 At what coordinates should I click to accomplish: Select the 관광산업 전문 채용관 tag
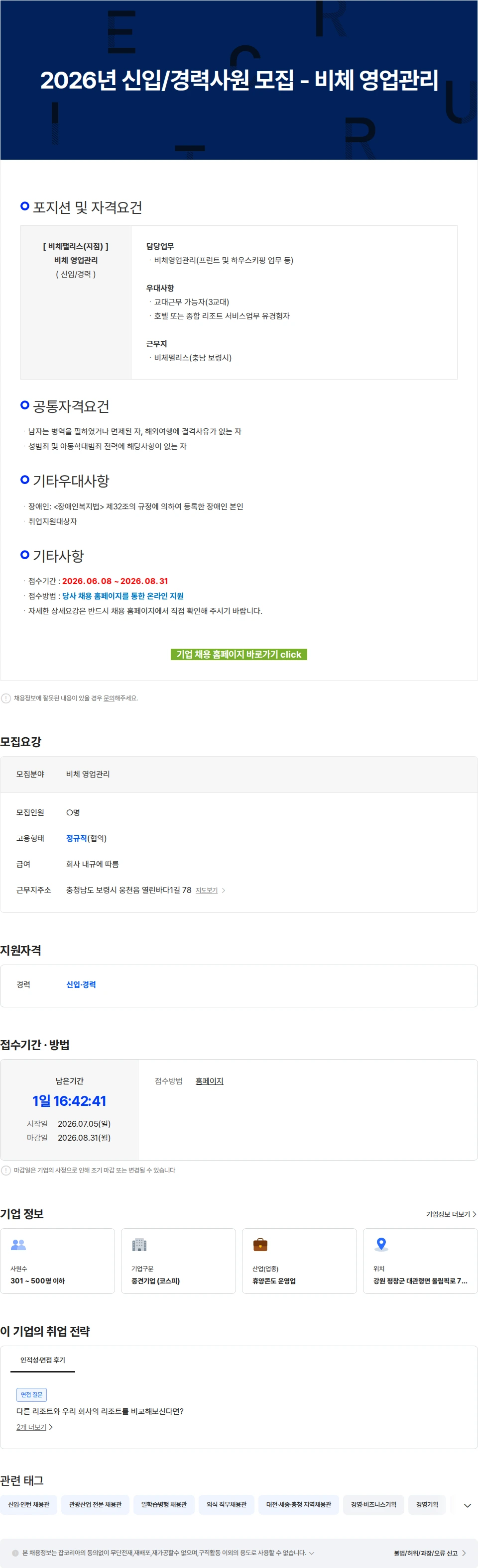coord(95,1504)
